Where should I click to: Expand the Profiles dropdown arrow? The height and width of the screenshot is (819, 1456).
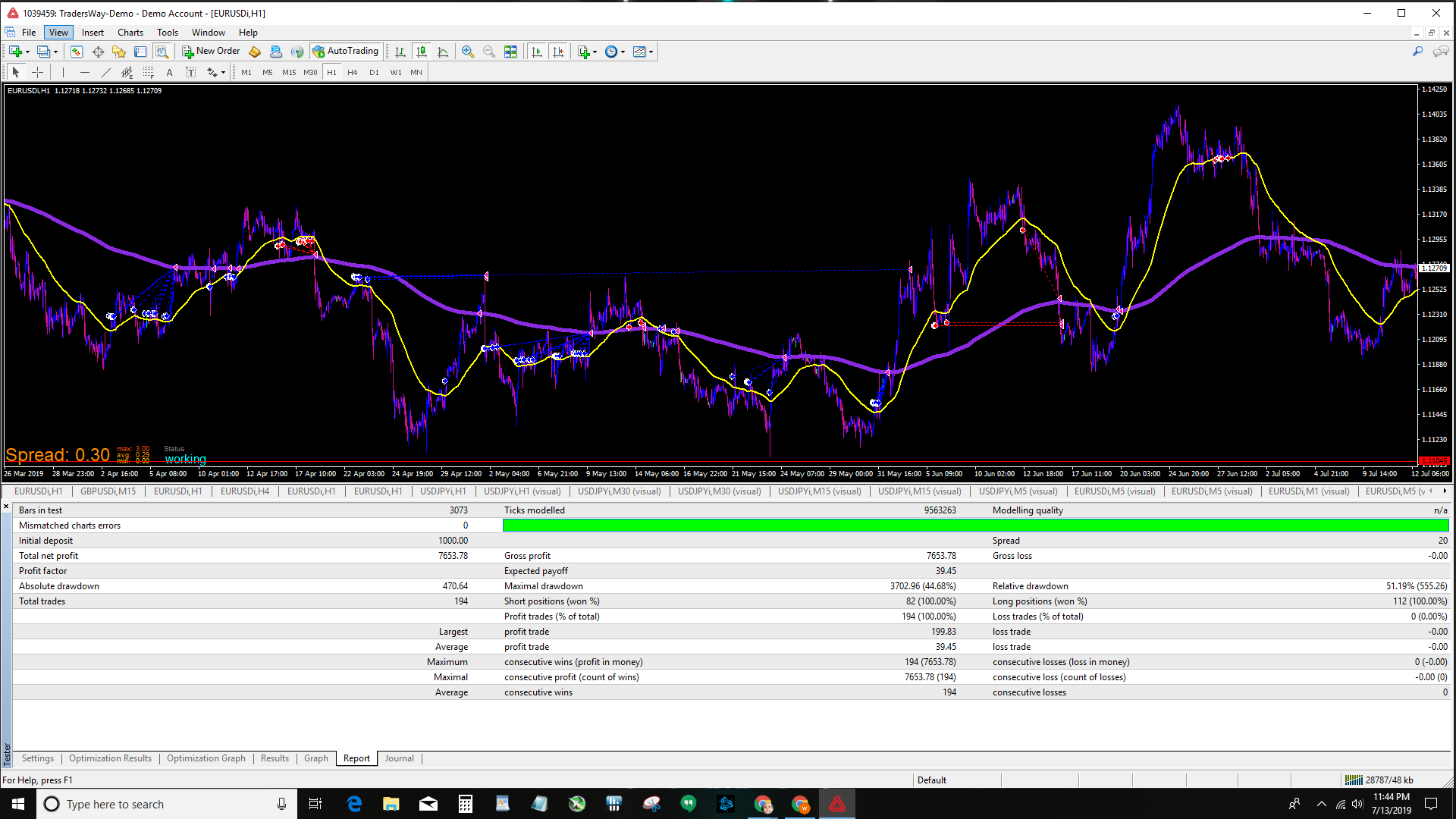[55, 52]
